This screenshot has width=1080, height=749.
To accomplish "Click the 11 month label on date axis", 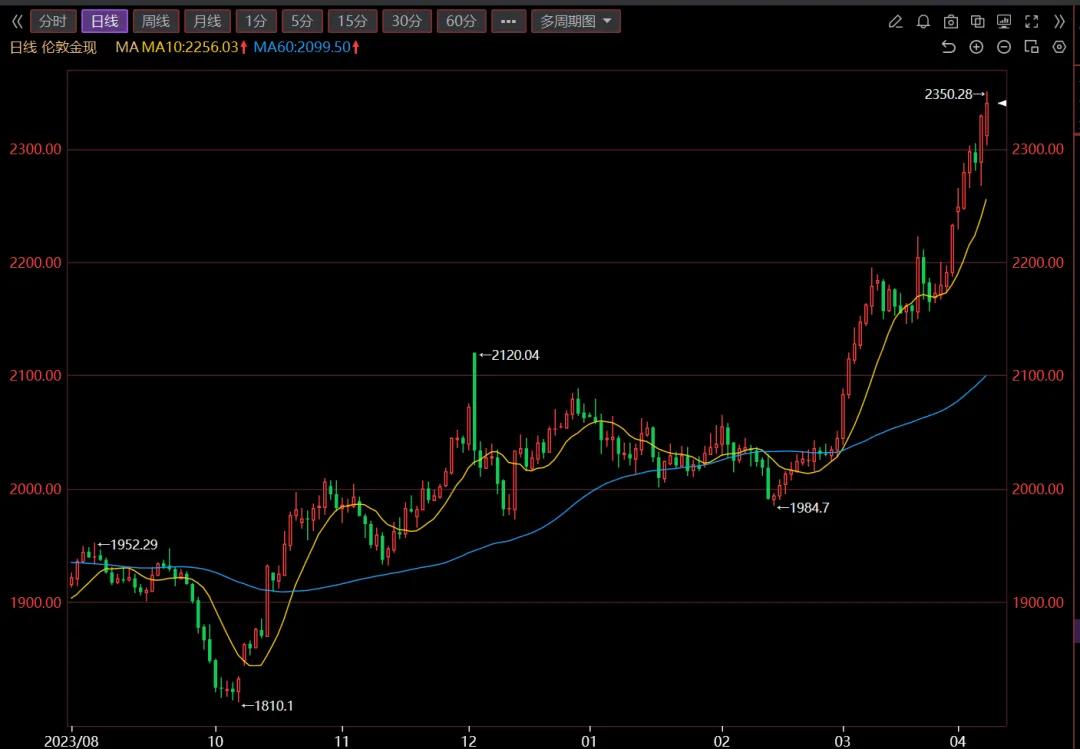I will point(342,741).
